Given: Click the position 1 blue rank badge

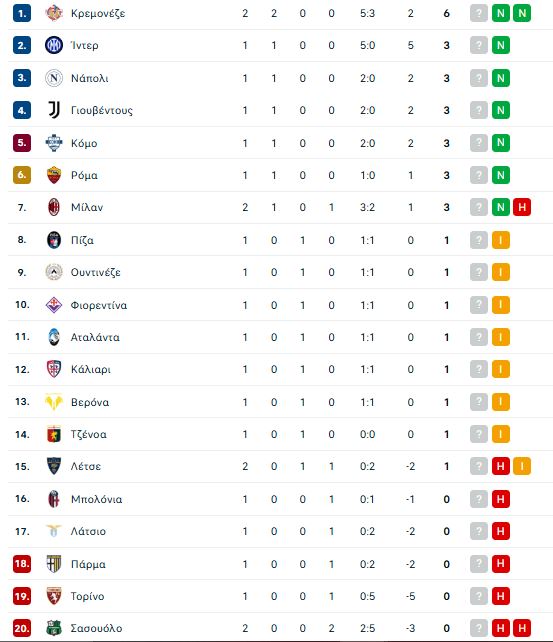Looking at the screenshot, I should click(x=22, y=13).
